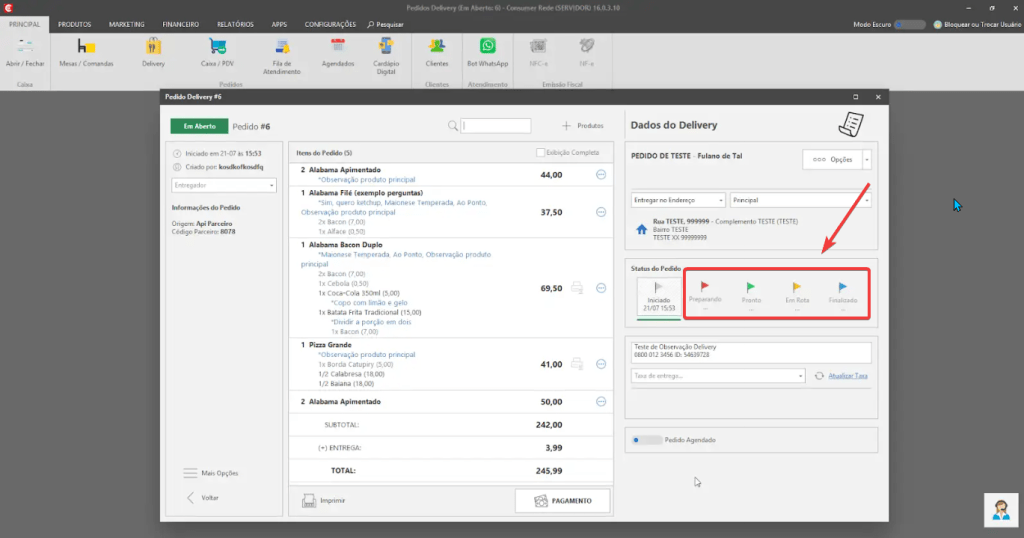
Task: Open the Principal address dropdown
Action: point(801,200)
